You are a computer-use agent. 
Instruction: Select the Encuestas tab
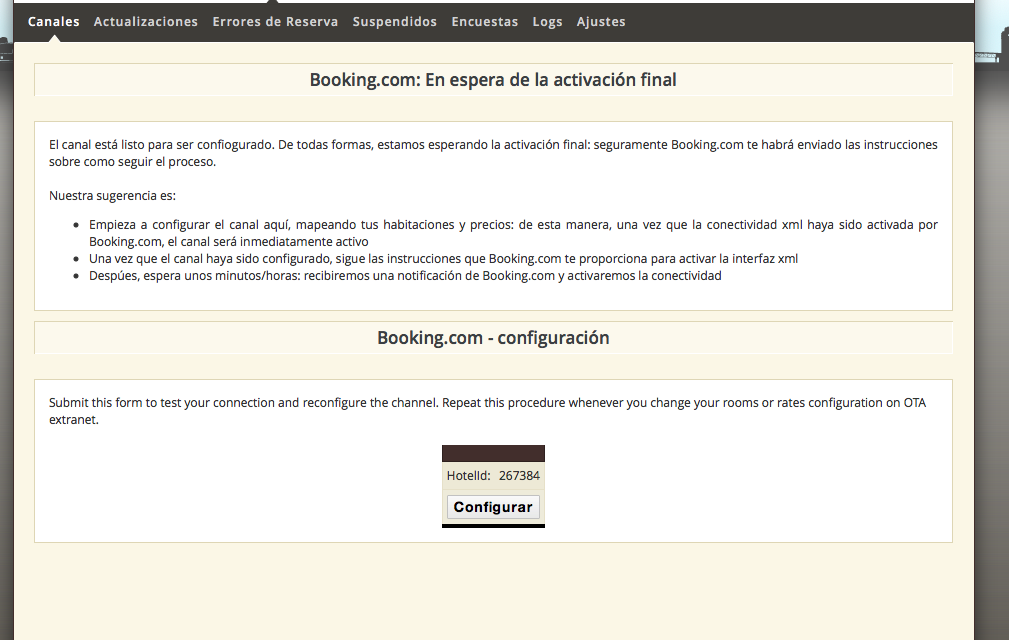click(485, 21)
